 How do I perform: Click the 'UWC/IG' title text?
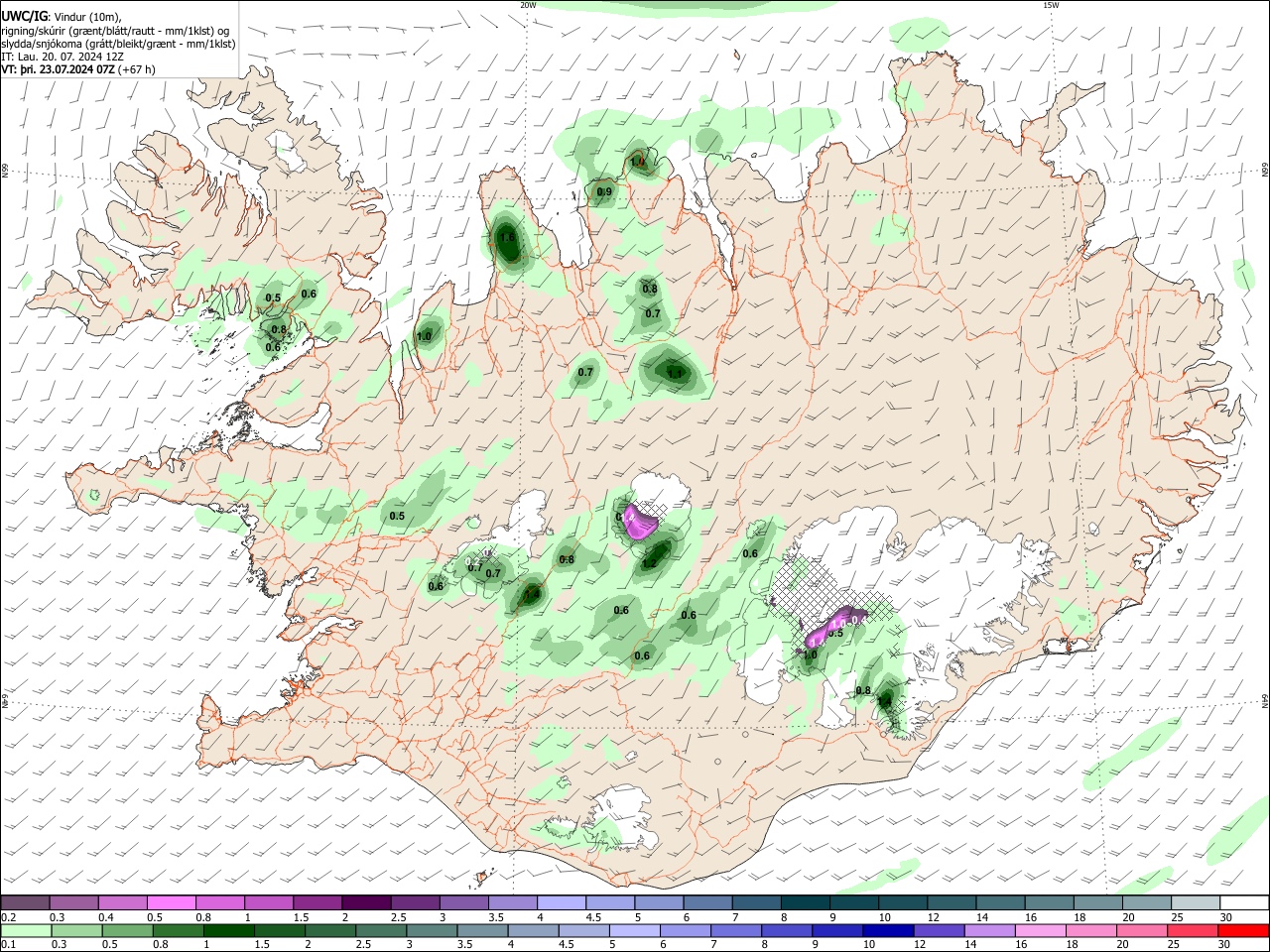pos(23,16)
